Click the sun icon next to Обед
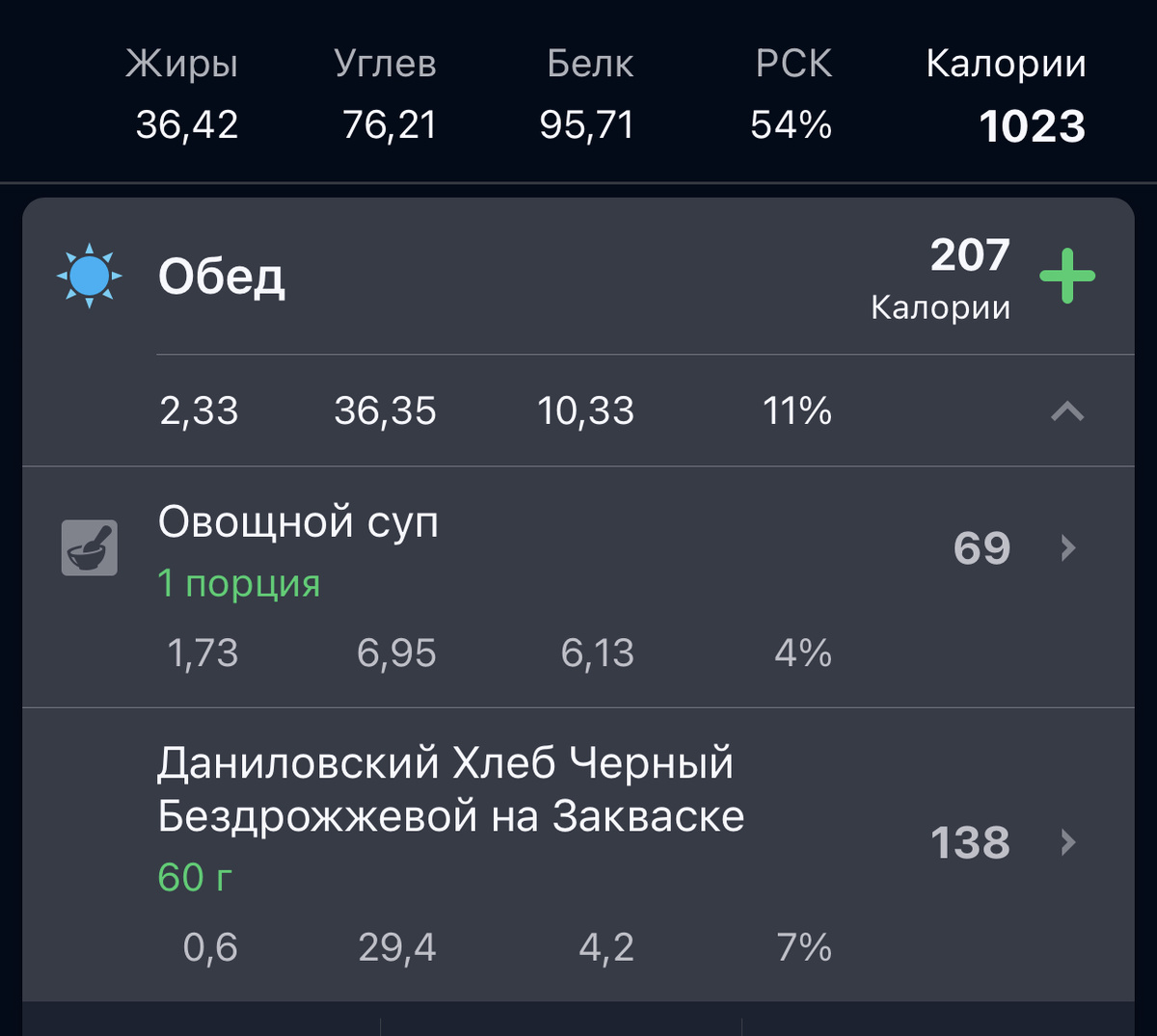Image resolution: width=1157 pixels, height=1036 pixels. (90, 275)
